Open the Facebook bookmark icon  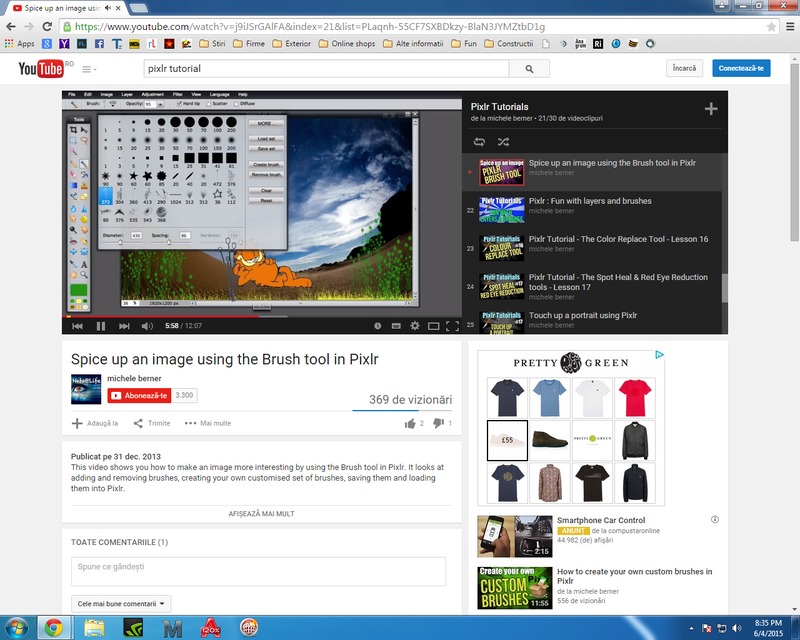point(99,44)
